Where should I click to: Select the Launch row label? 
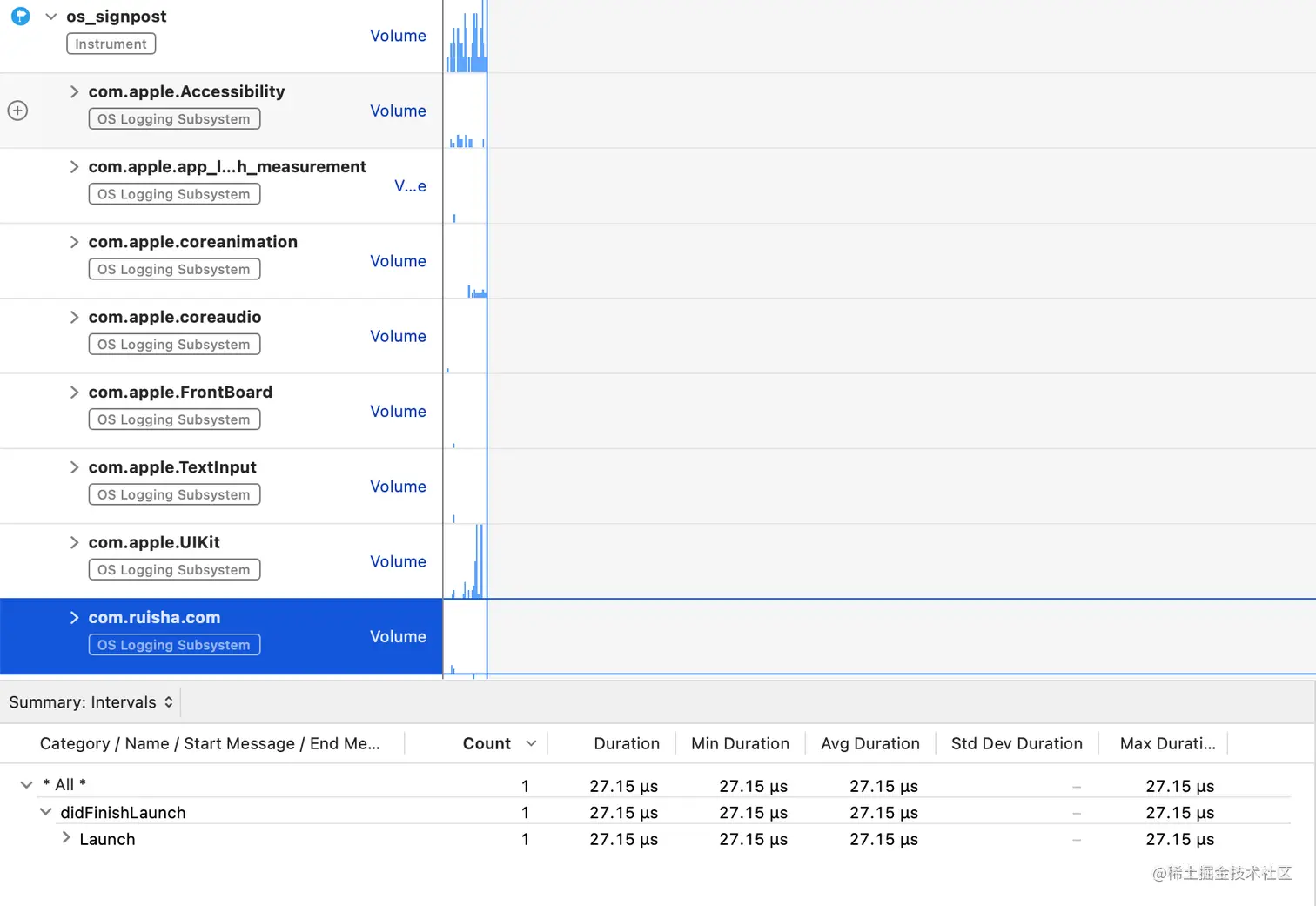[x=107, y=839]
